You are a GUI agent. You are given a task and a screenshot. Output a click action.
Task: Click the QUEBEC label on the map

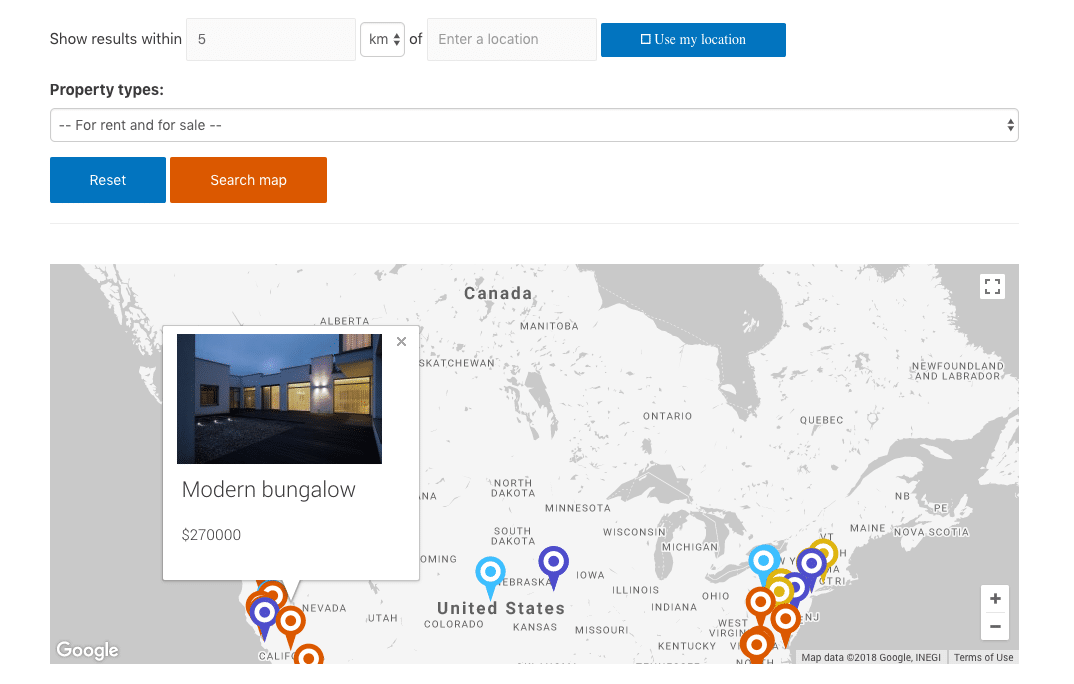click(821, 420)
